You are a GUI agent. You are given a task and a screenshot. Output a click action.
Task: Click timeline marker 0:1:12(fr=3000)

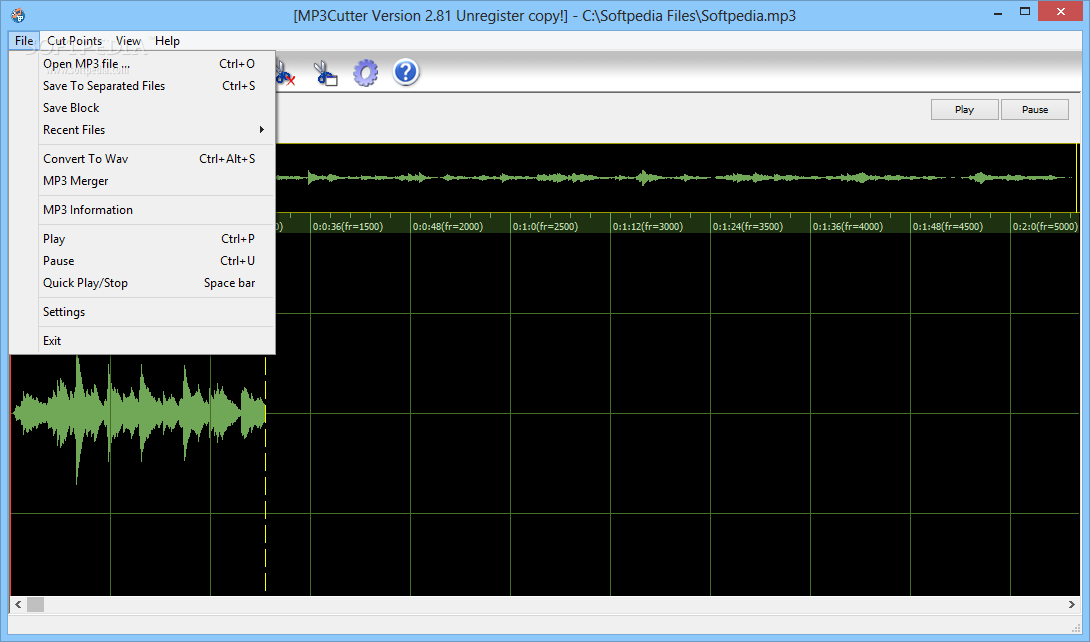pyautogui.click(x=648, y=227)
